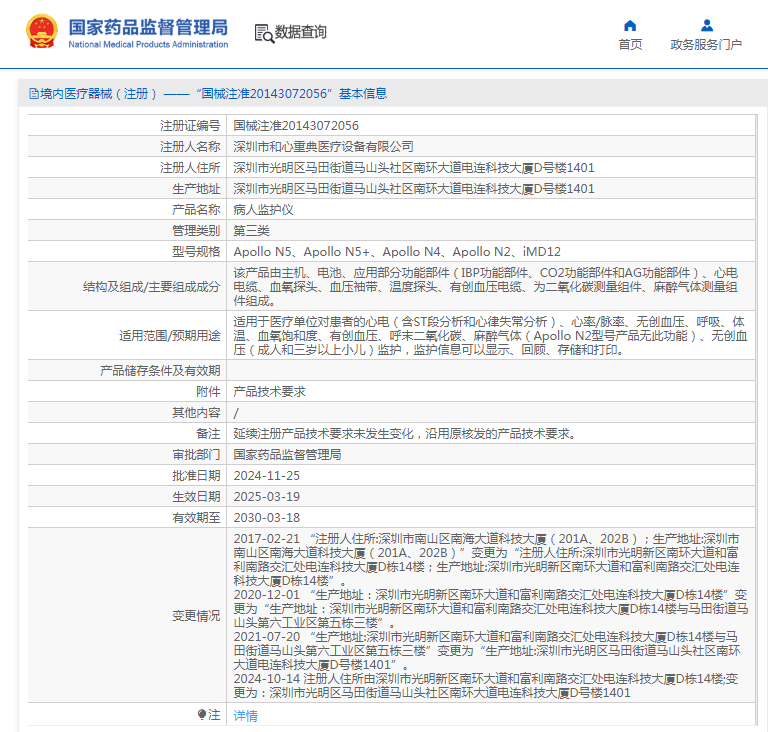Click the 结构及组成/主要组成成分 label
The height and width of the screenshot is (732, 768).
coord(151,287)
